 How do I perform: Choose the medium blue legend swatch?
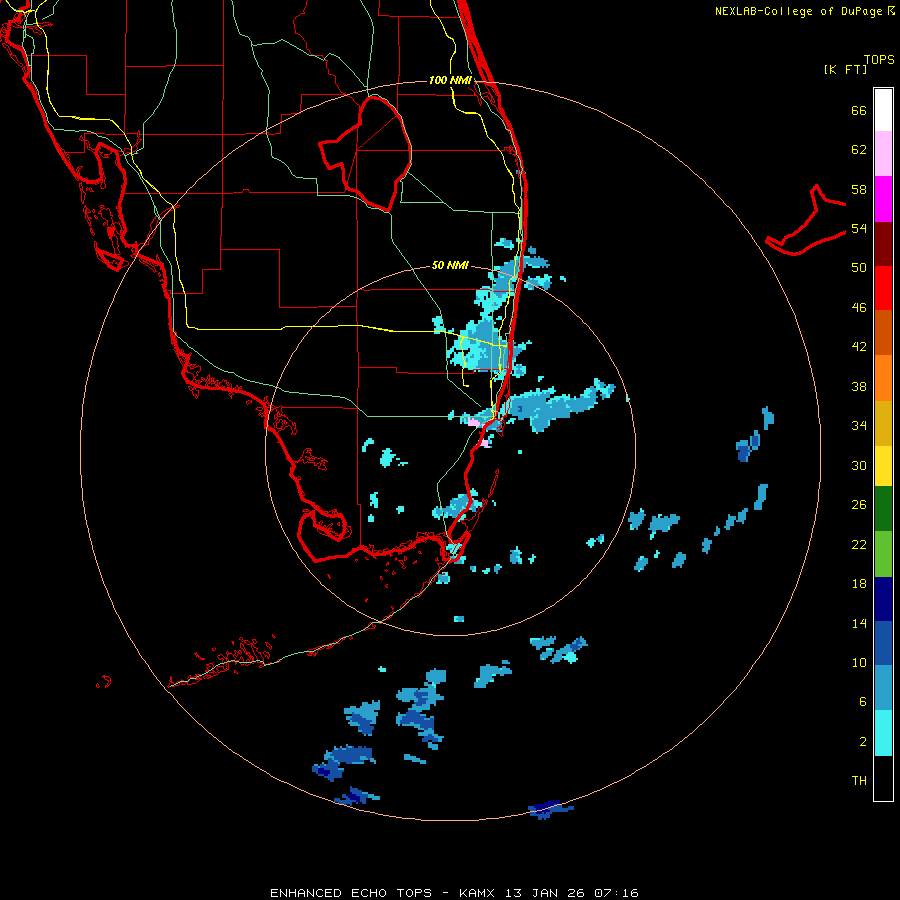883,643
